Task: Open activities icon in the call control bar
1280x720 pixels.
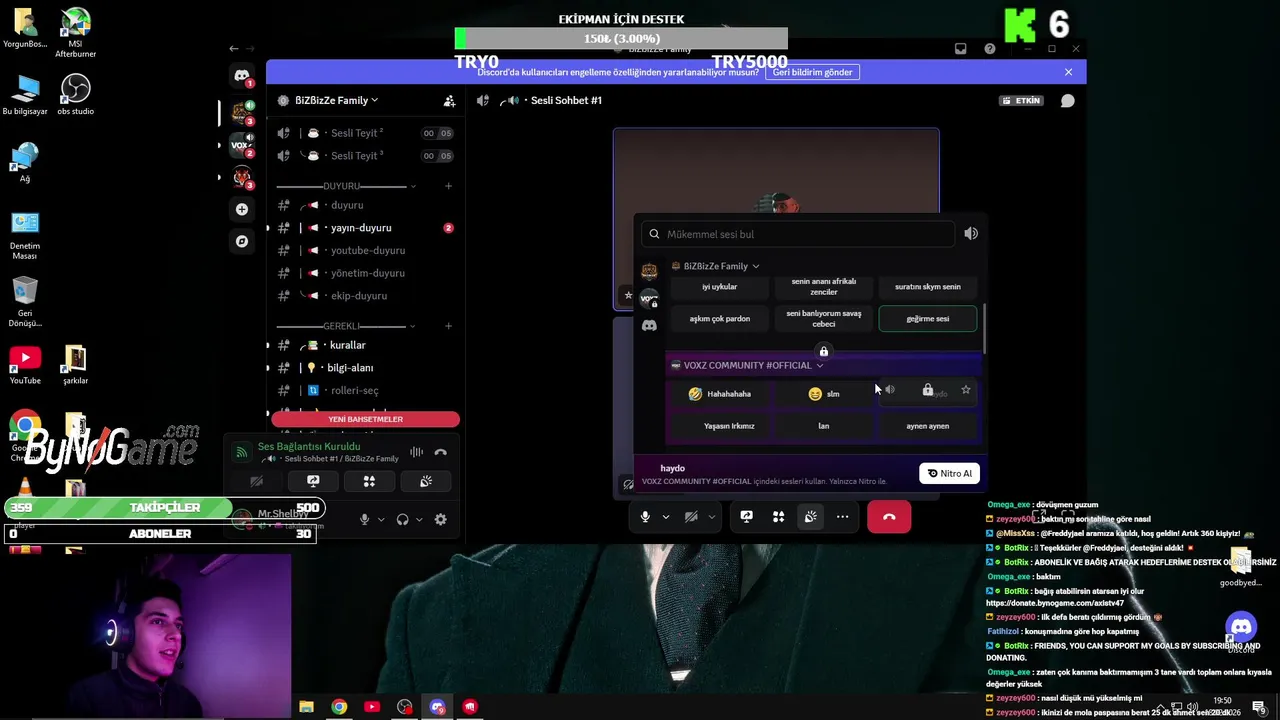Action: tap(778, 517)
